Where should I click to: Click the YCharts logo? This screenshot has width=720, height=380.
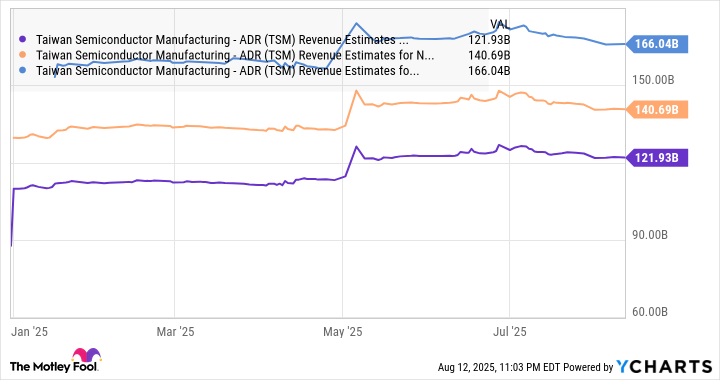(664, 366)
